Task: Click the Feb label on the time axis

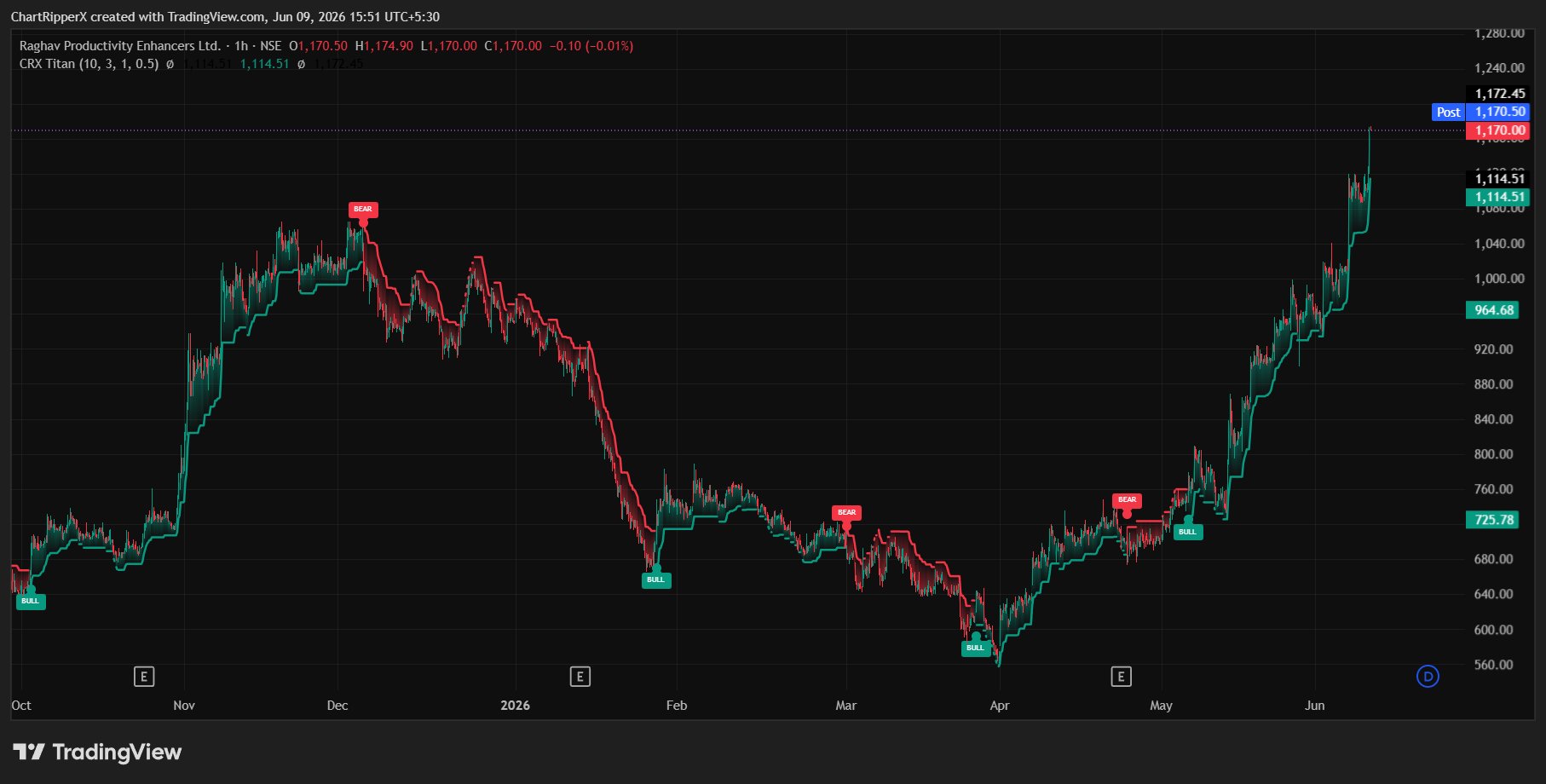Action: 677,706
